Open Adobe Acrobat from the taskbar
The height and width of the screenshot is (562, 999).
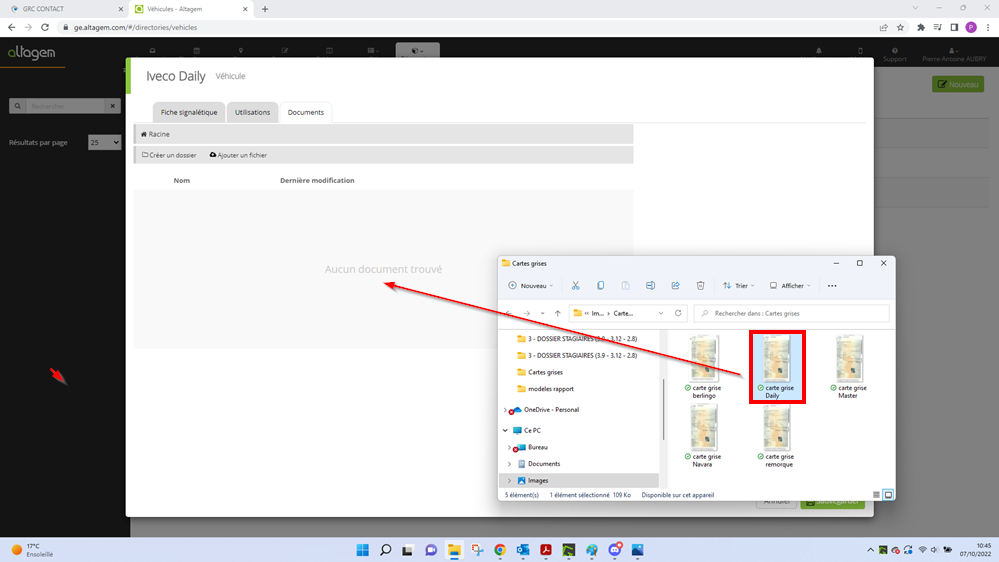tap(546, 550)
